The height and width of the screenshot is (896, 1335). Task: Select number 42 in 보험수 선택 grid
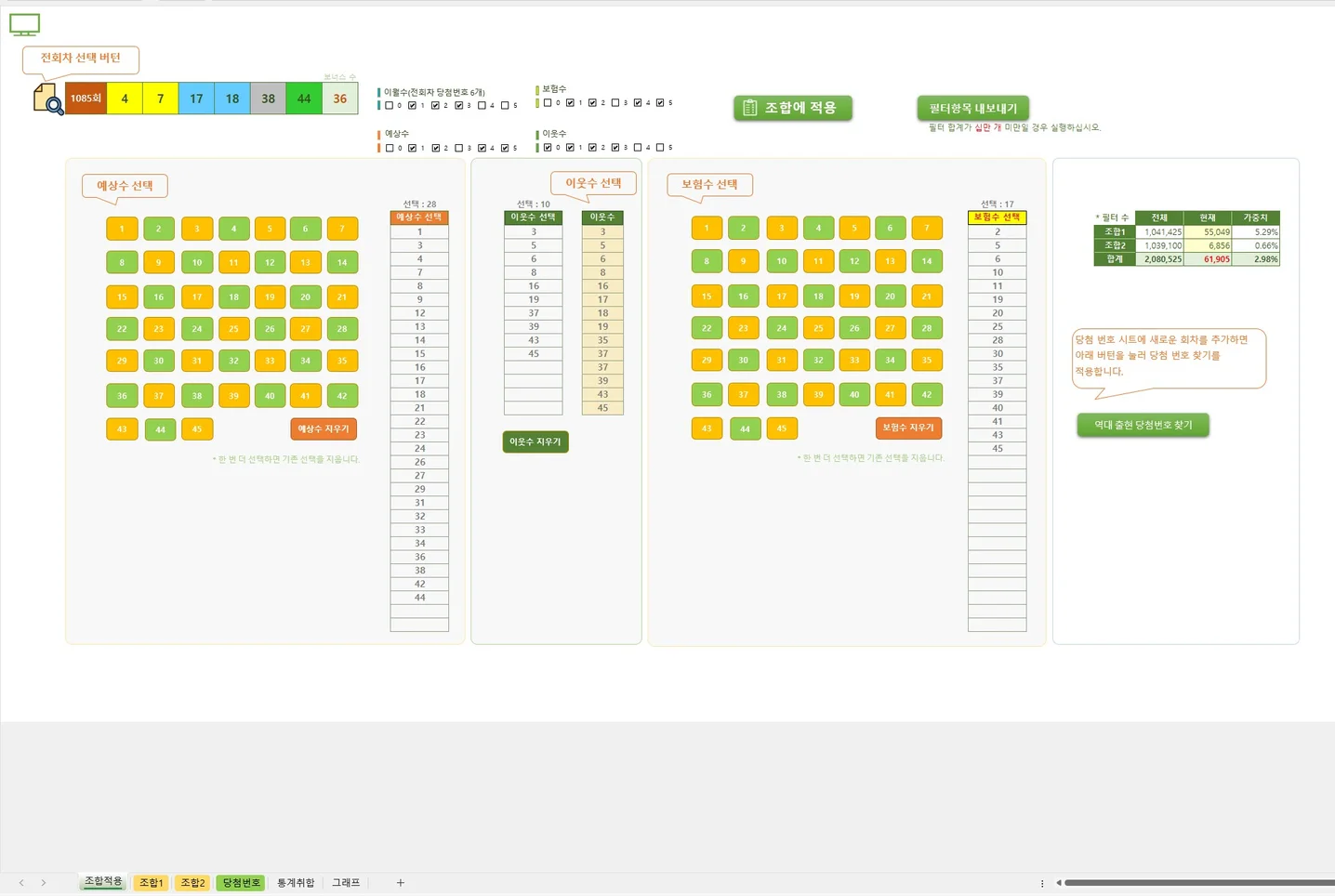[x=927, y=395]
